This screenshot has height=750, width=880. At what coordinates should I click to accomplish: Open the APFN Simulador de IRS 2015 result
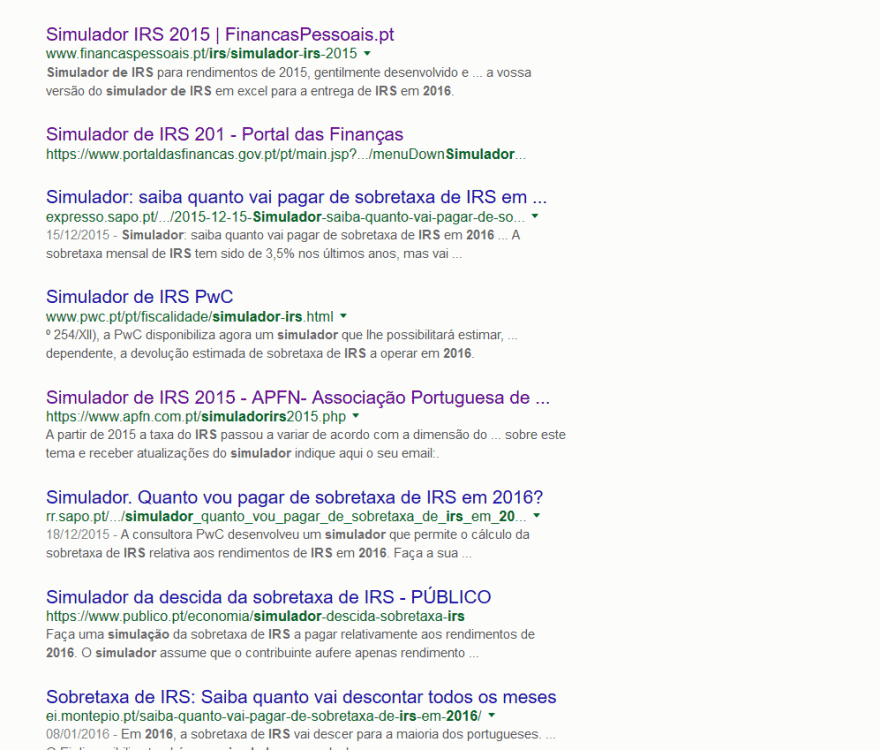click(298, 397)
